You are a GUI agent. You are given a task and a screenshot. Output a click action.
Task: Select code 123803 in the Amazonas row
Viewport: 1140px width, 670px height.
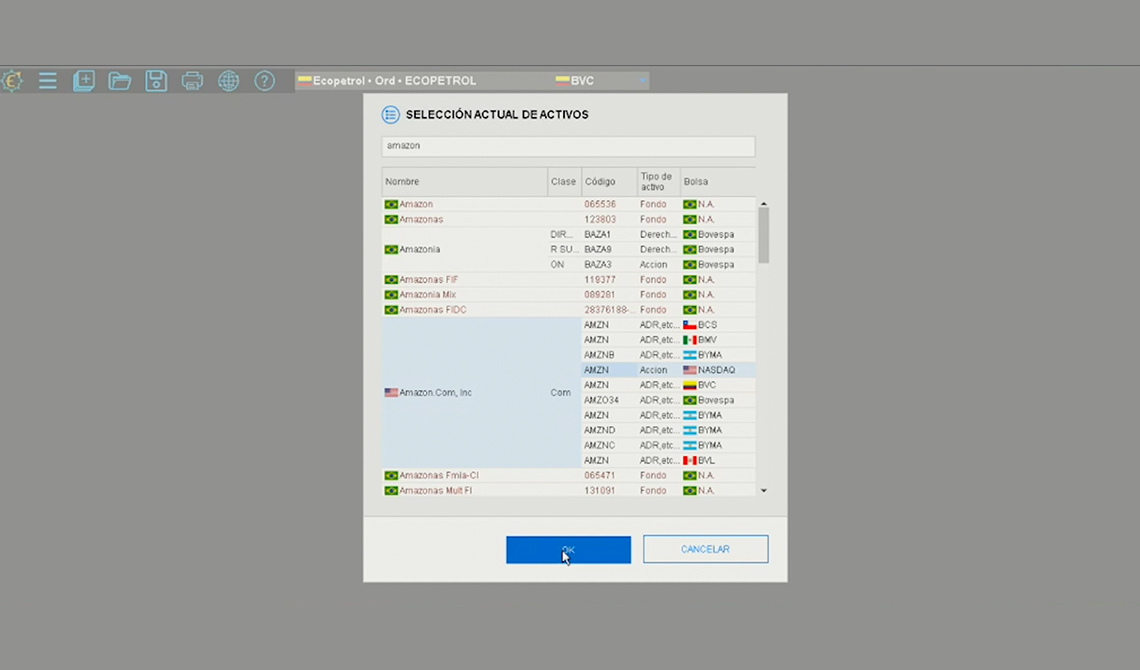click(600, 219)
